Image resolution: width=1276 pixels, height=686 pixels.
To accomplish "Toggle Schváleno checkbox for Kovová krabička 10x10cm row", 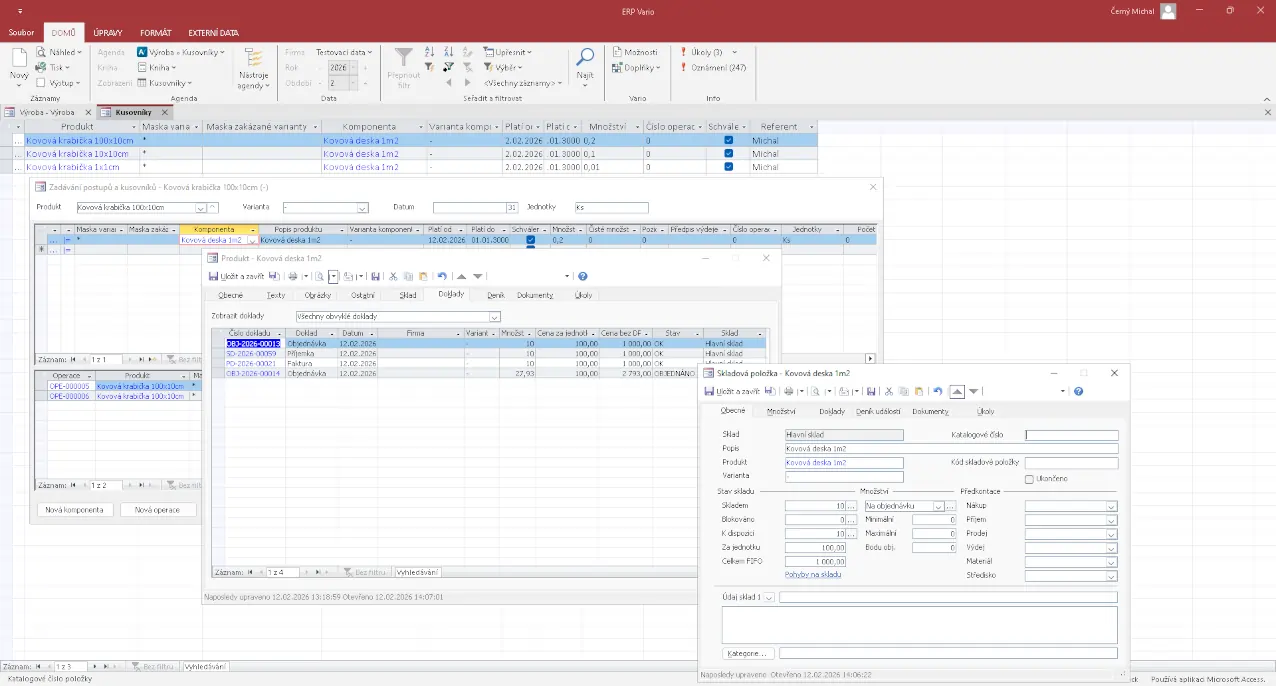I will tap(727, 154).
